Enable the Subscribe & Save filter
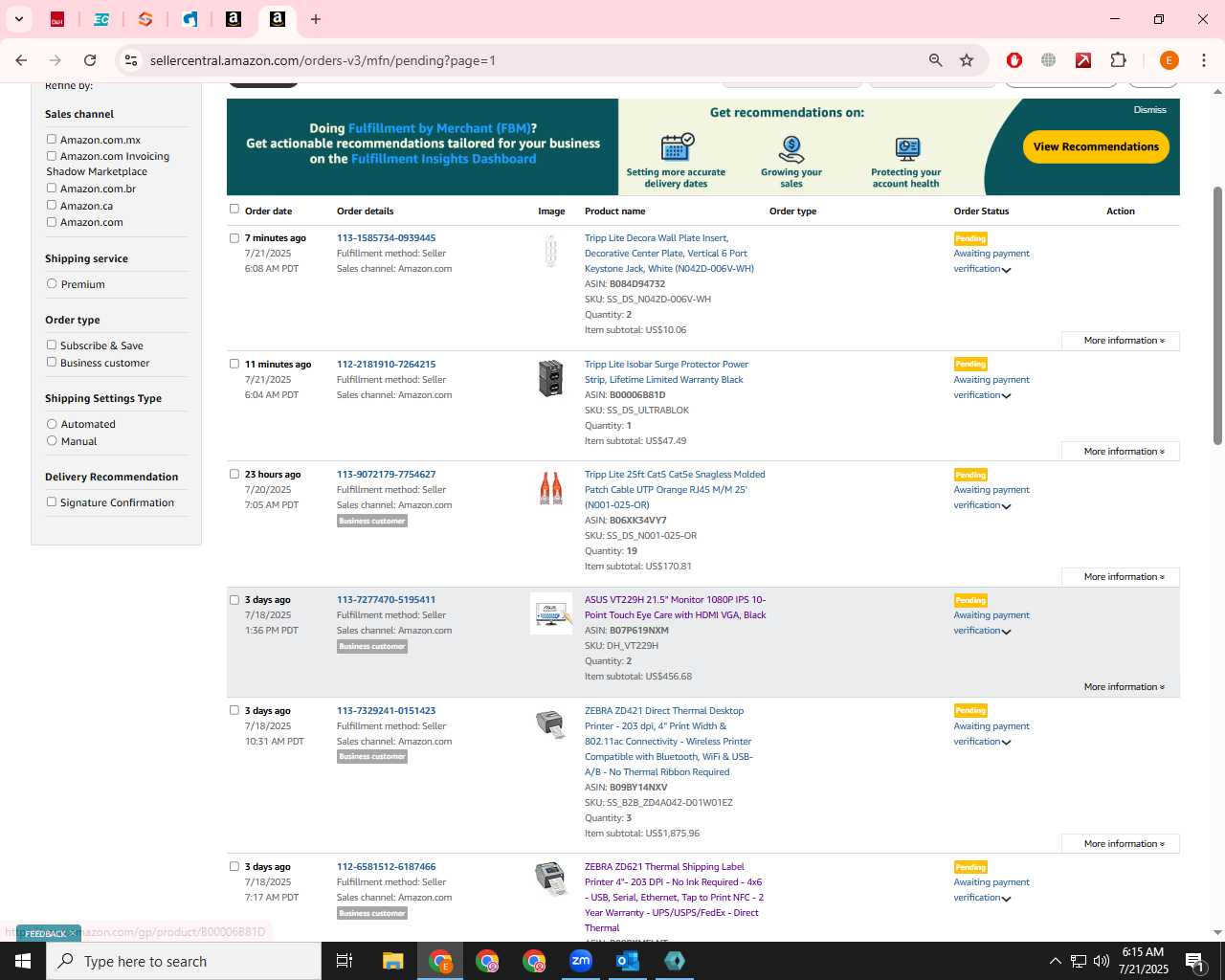This screenshot has height=980, width=1225. tap(52, 345)
